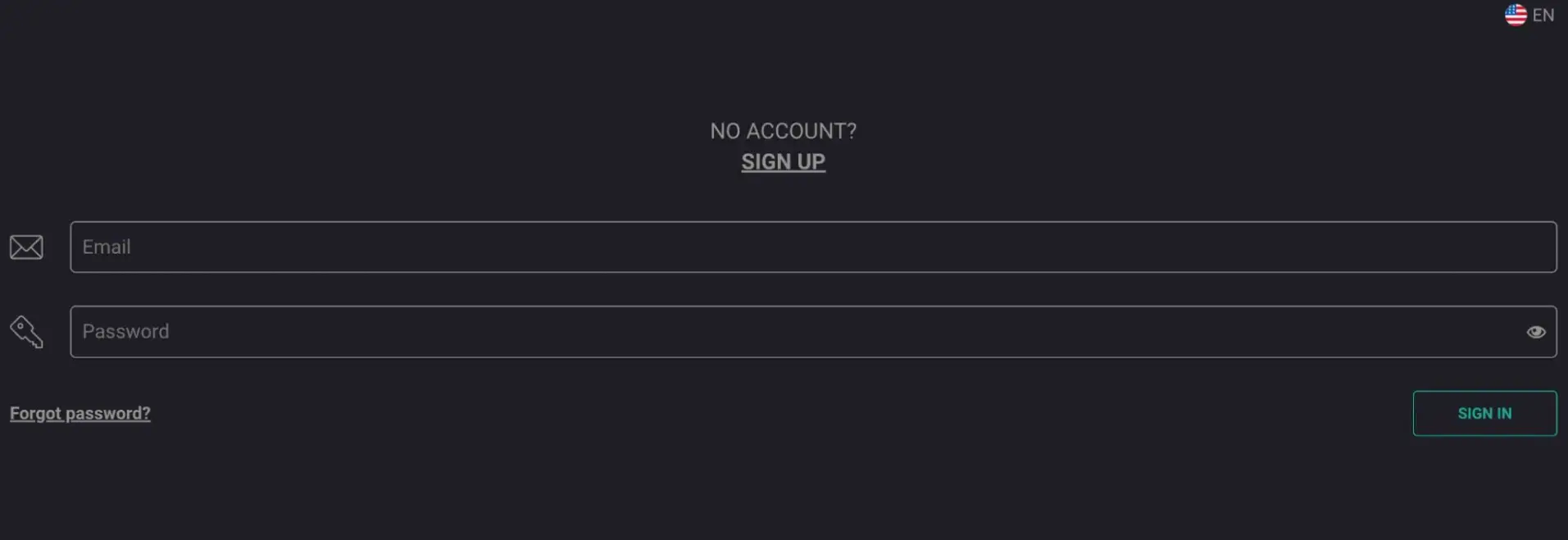Show the typed password characters
Viewport: 1568px width, 540px height.
click(1535, 332)
